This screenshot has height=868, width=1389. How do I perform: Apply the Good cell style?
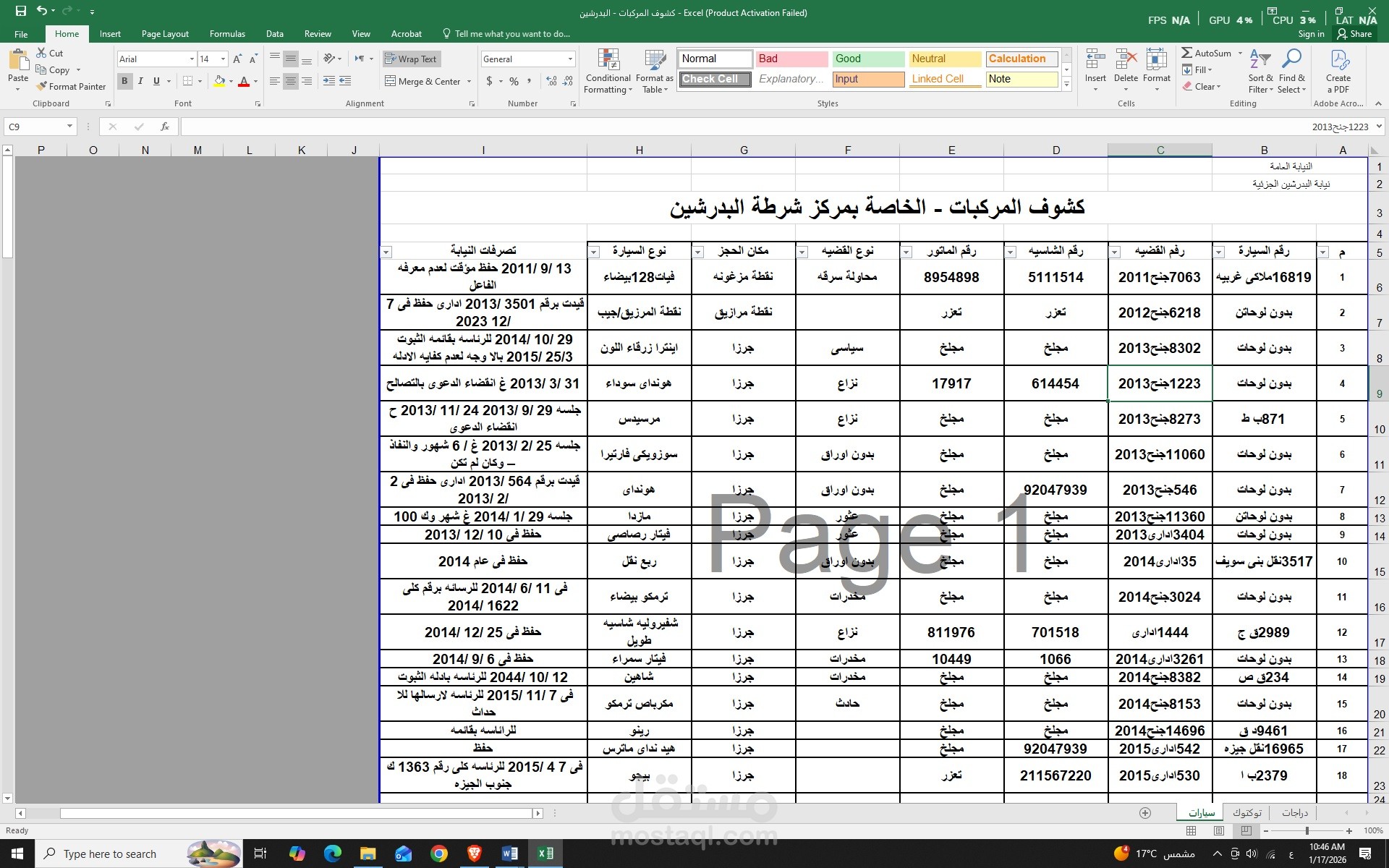point(869,59)
